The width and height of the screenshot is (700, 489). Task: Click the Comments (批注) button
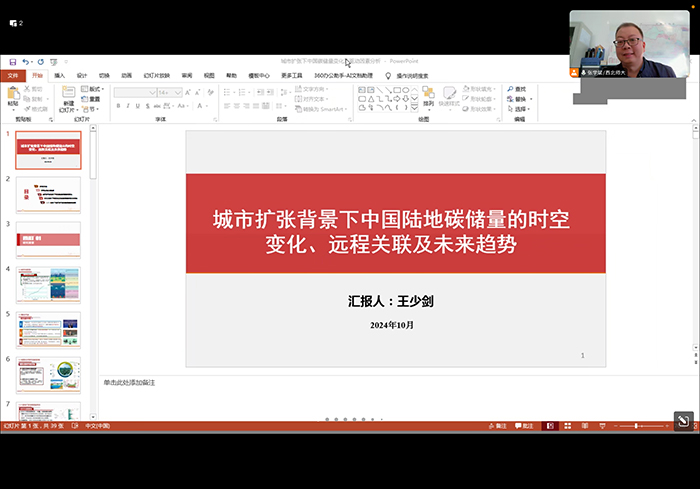(524, 426)
